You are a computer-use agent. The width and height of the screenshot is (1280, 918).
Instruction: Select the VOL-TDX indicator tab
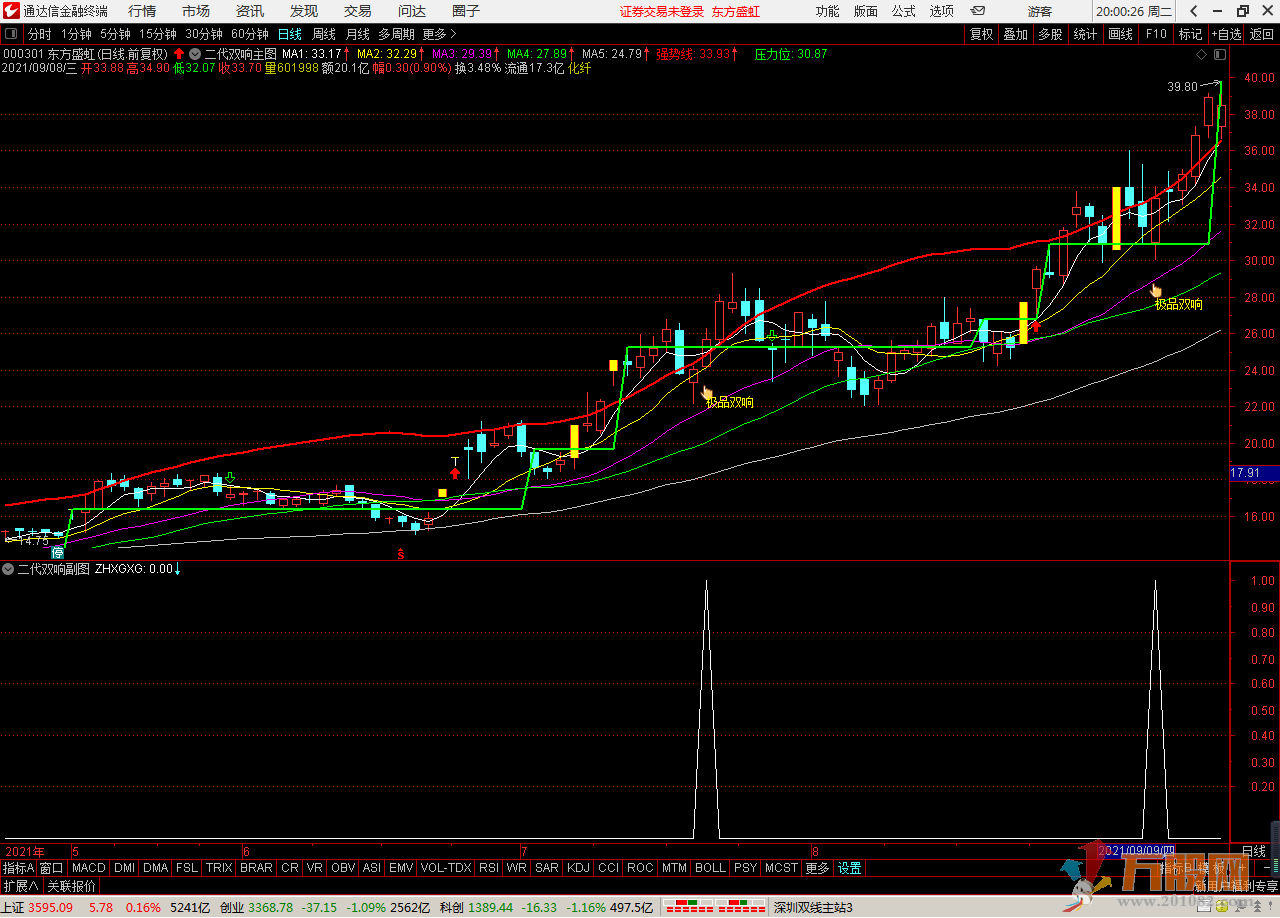[x=446, y=868]
